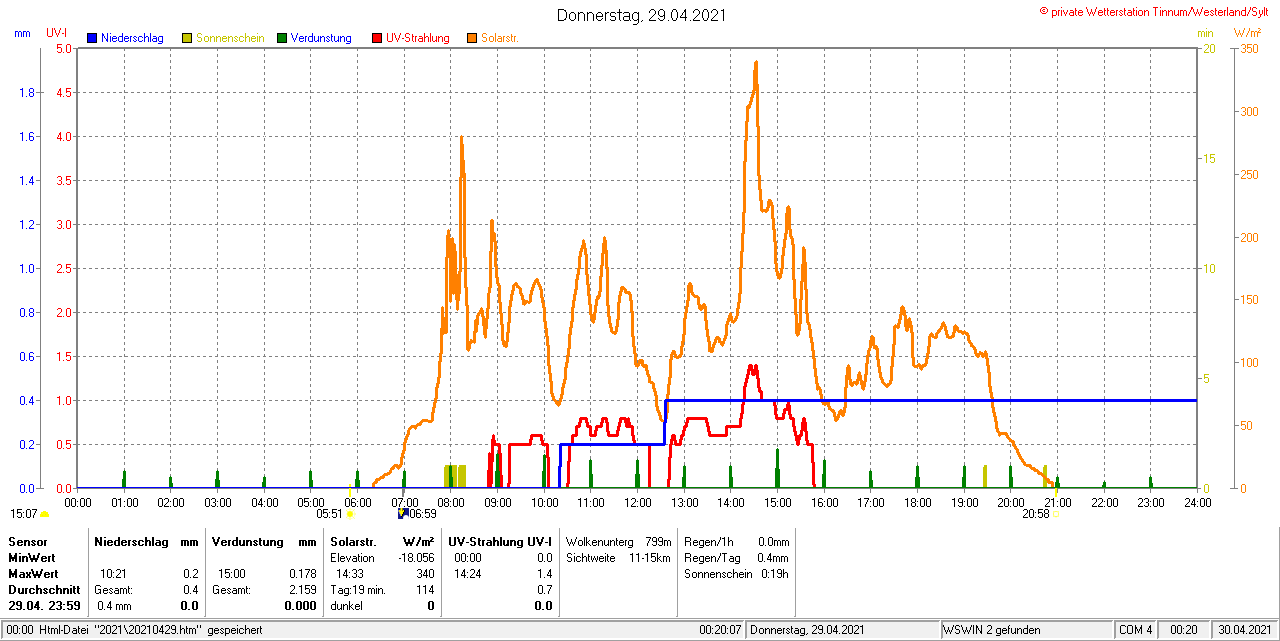Click the Verdunstung mm column header

pos(264,541)
